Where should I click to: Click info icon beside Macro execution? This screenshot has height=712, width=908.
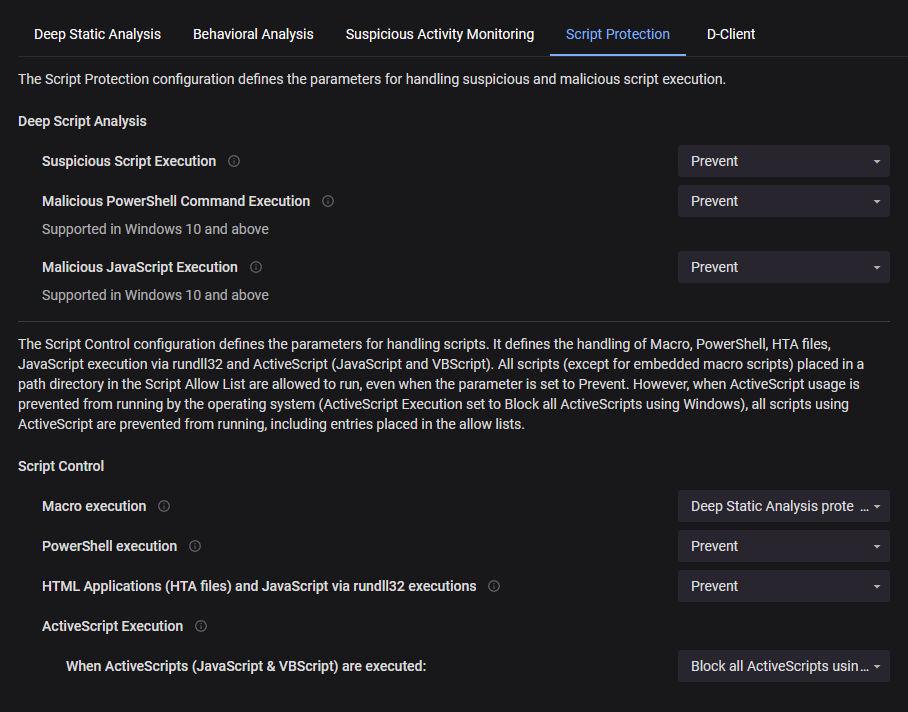click(164, 506)
